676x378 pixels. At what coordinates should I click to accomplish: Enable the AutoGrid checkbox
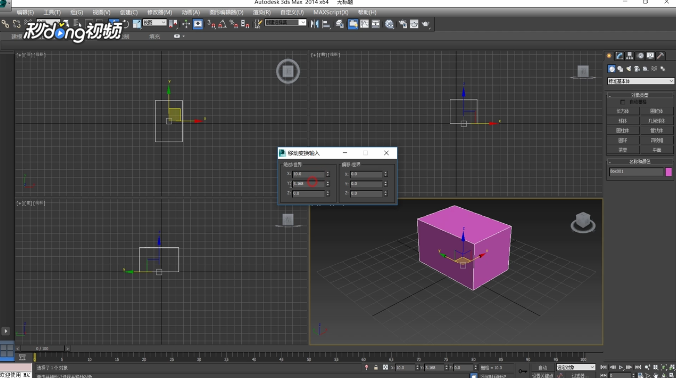pyautogui.click(x=622, y=102)
